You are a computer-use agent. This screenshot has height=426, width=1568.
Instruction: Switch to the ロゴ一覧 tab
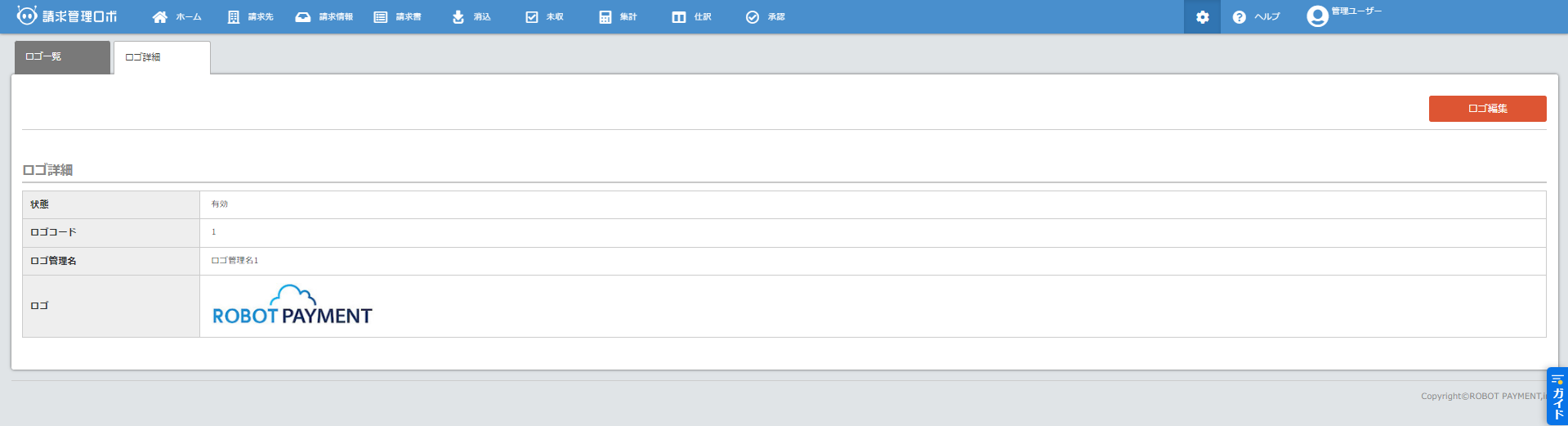coord(62,57)
